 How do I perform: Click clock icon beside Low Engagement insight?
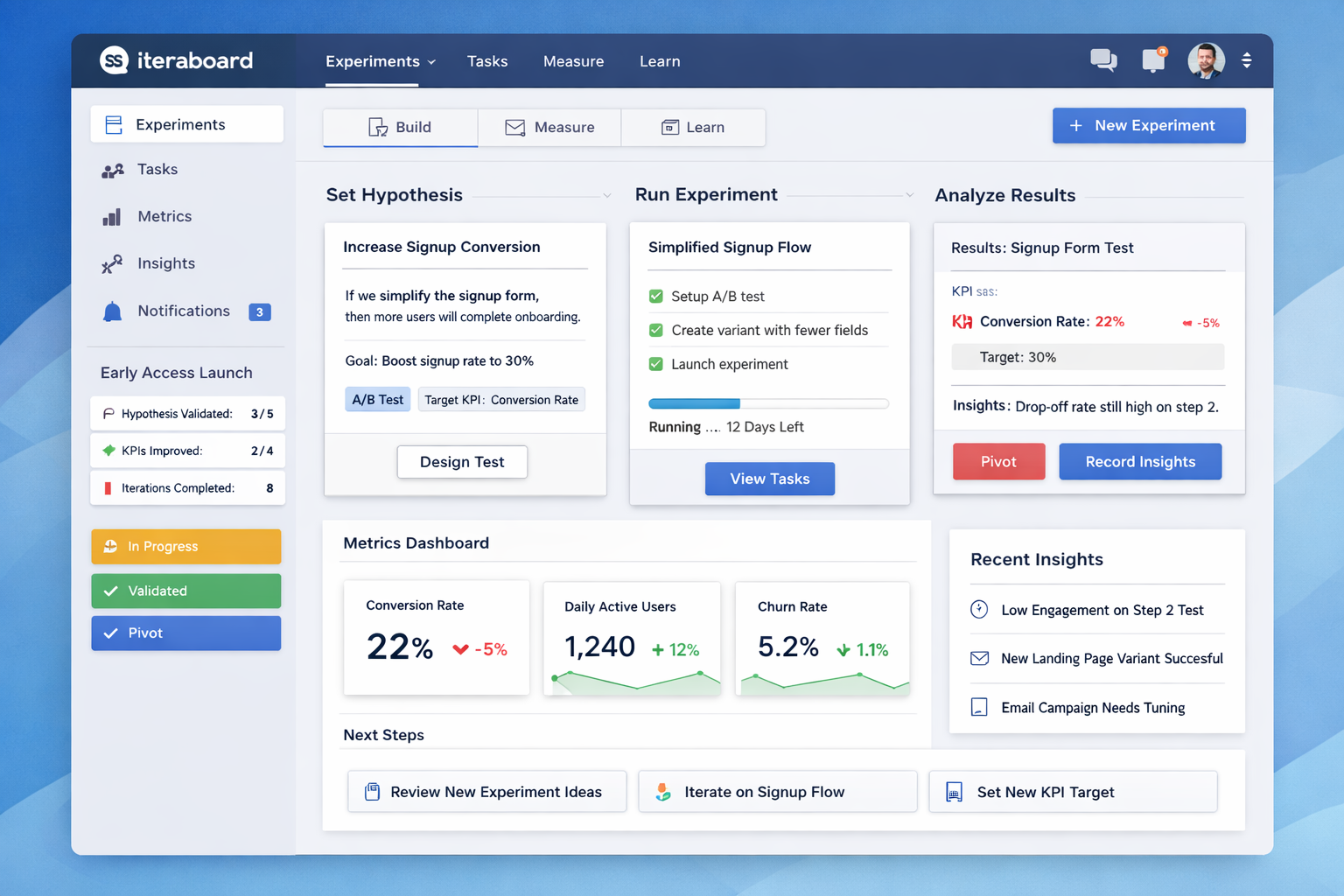coord(979,610)
